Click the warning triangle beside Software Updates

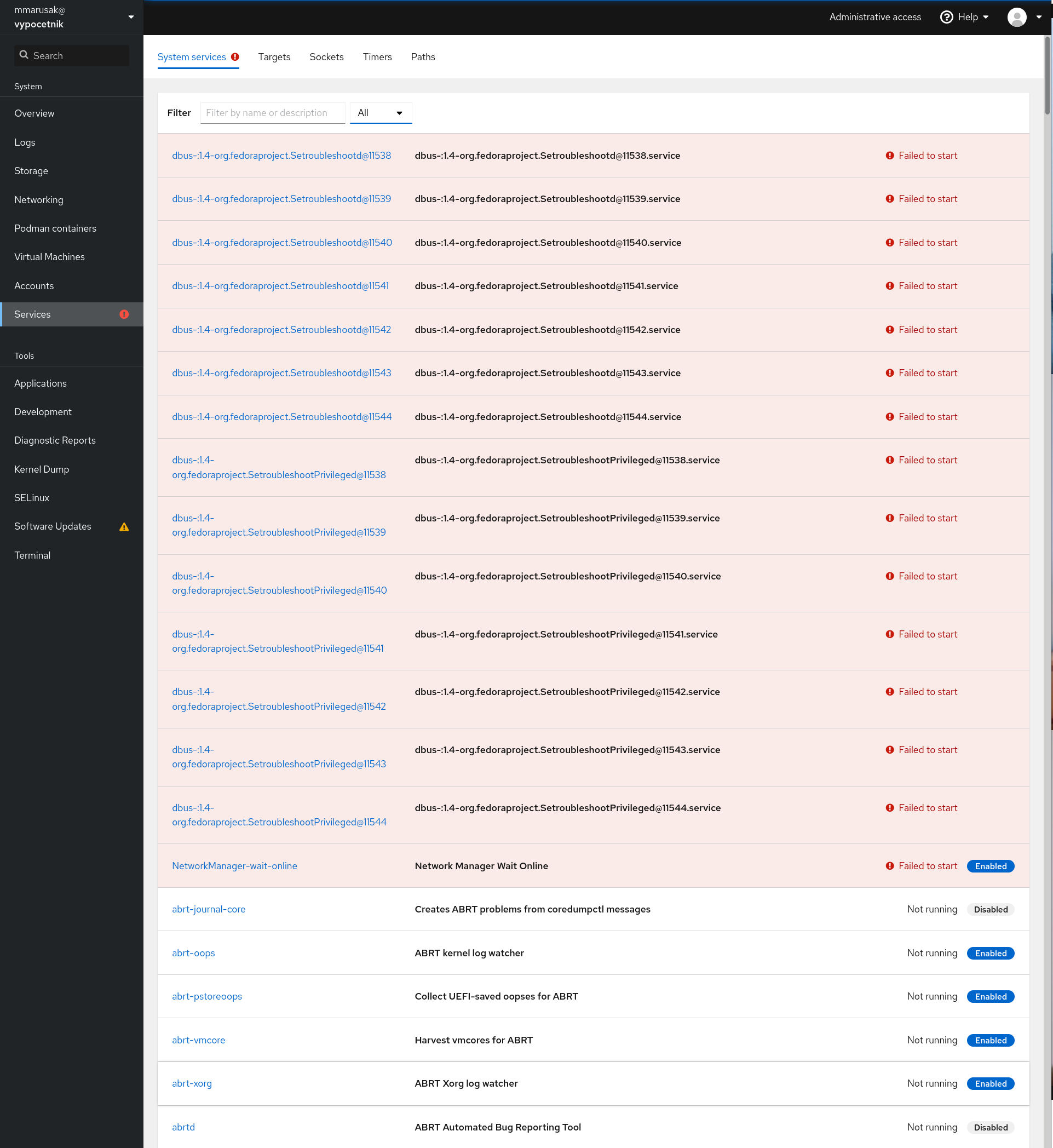coord(124,527)
